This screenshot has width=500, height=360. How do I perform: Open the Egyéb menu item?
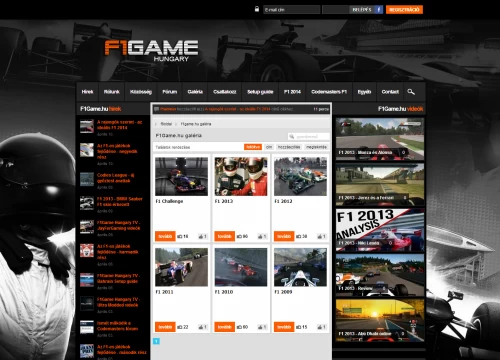(x=364, y=92)
